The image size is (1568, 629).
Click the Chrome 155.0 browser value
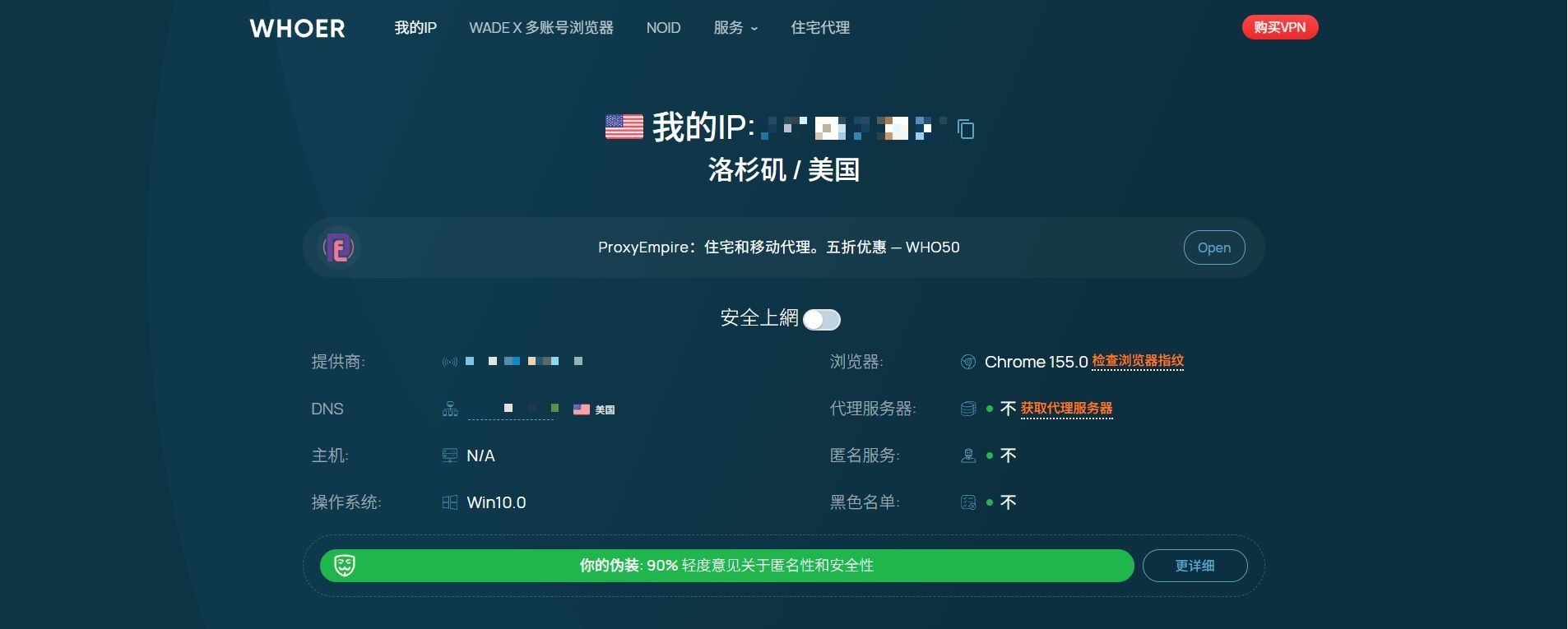[1037, 362]
